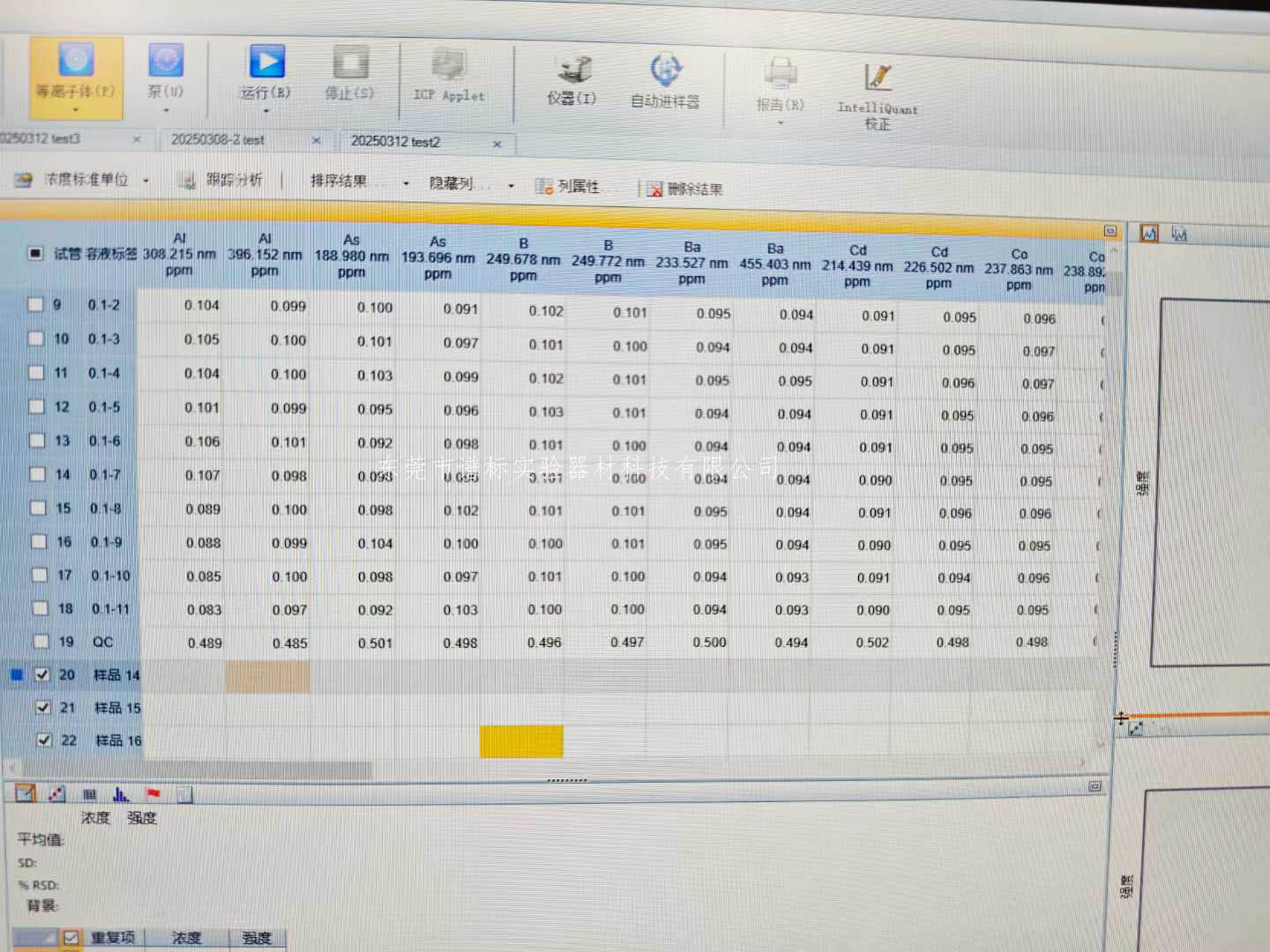Toggle the 重复项 replicates checkbox
Screen dimensions: 1270x952
71,938
